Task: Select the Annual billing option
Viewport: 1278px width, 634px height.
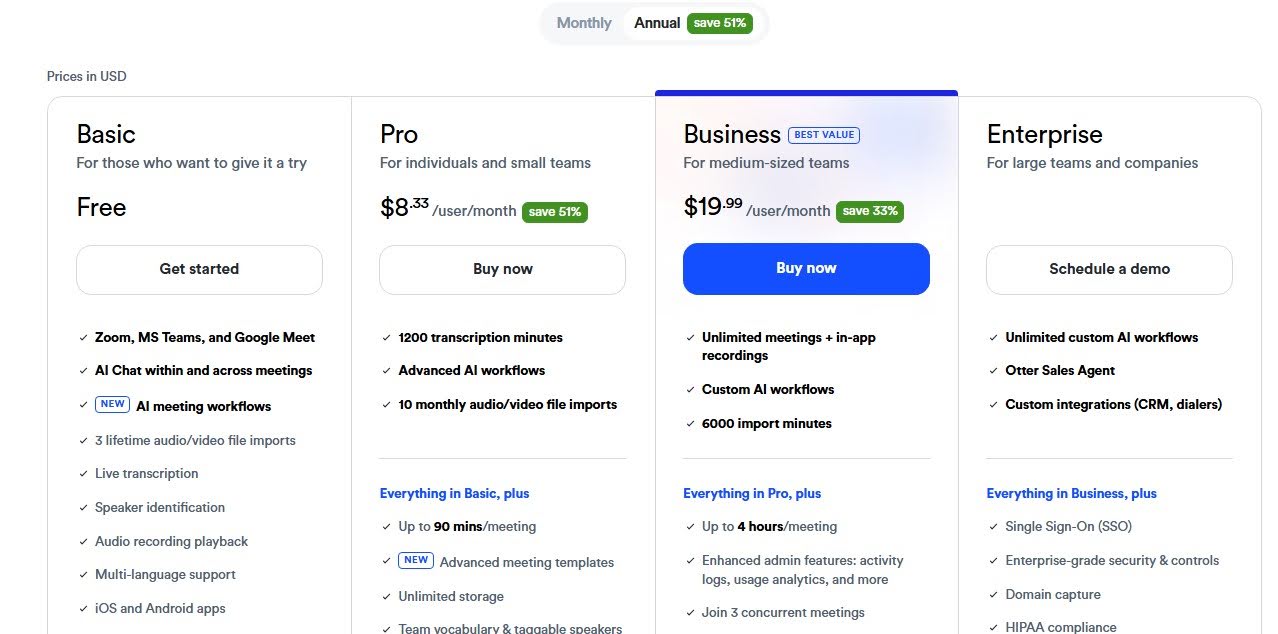Action: point(657,23)
